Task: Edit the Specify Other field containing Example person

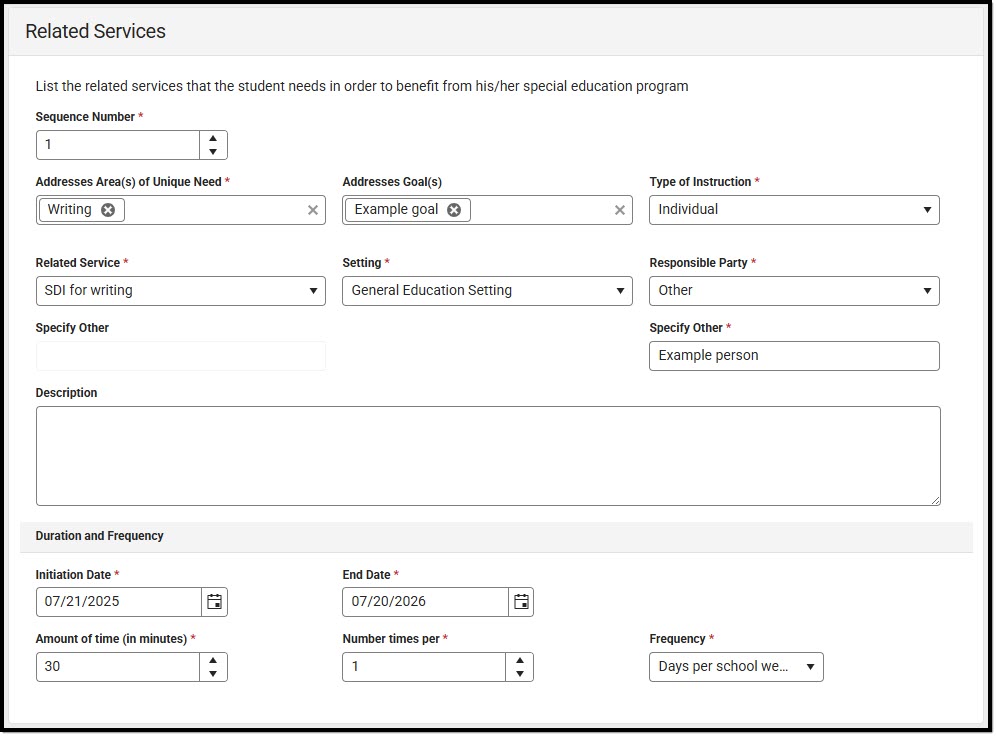Action: (794, 356)
